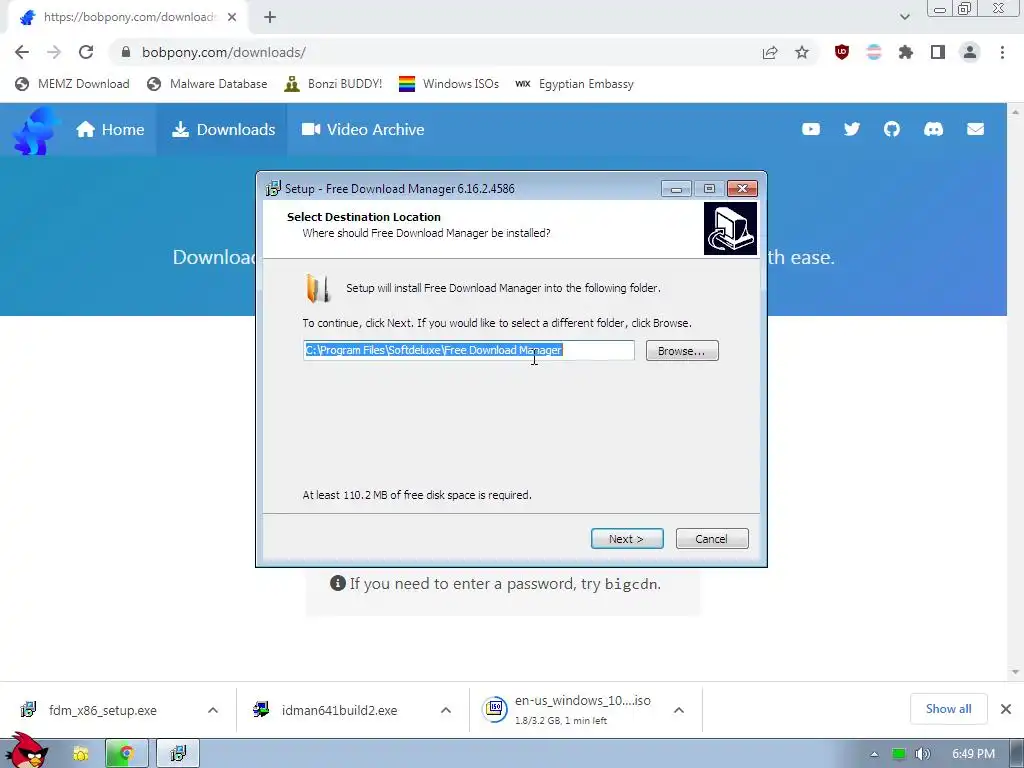Click the padlock site info icon
Viewport: 1024px width, 768px height.
126,52
